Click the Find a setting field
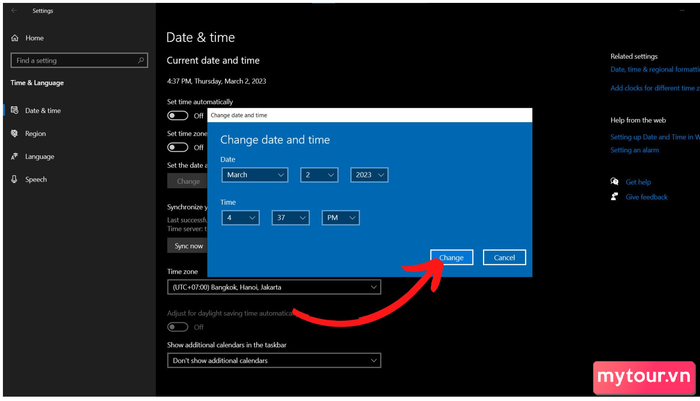Screen dimensions: 700x401 pyautogui.click(x=79, y=60)
